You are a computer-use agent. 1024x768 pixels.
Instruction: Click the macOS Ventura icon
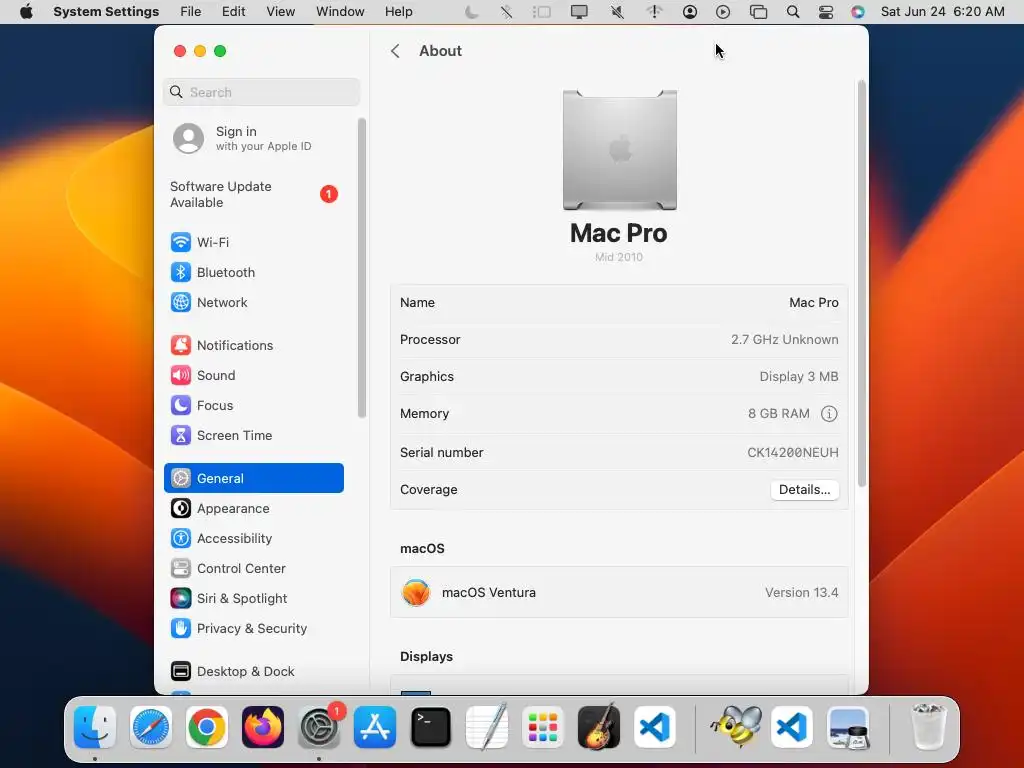(416, 592)
